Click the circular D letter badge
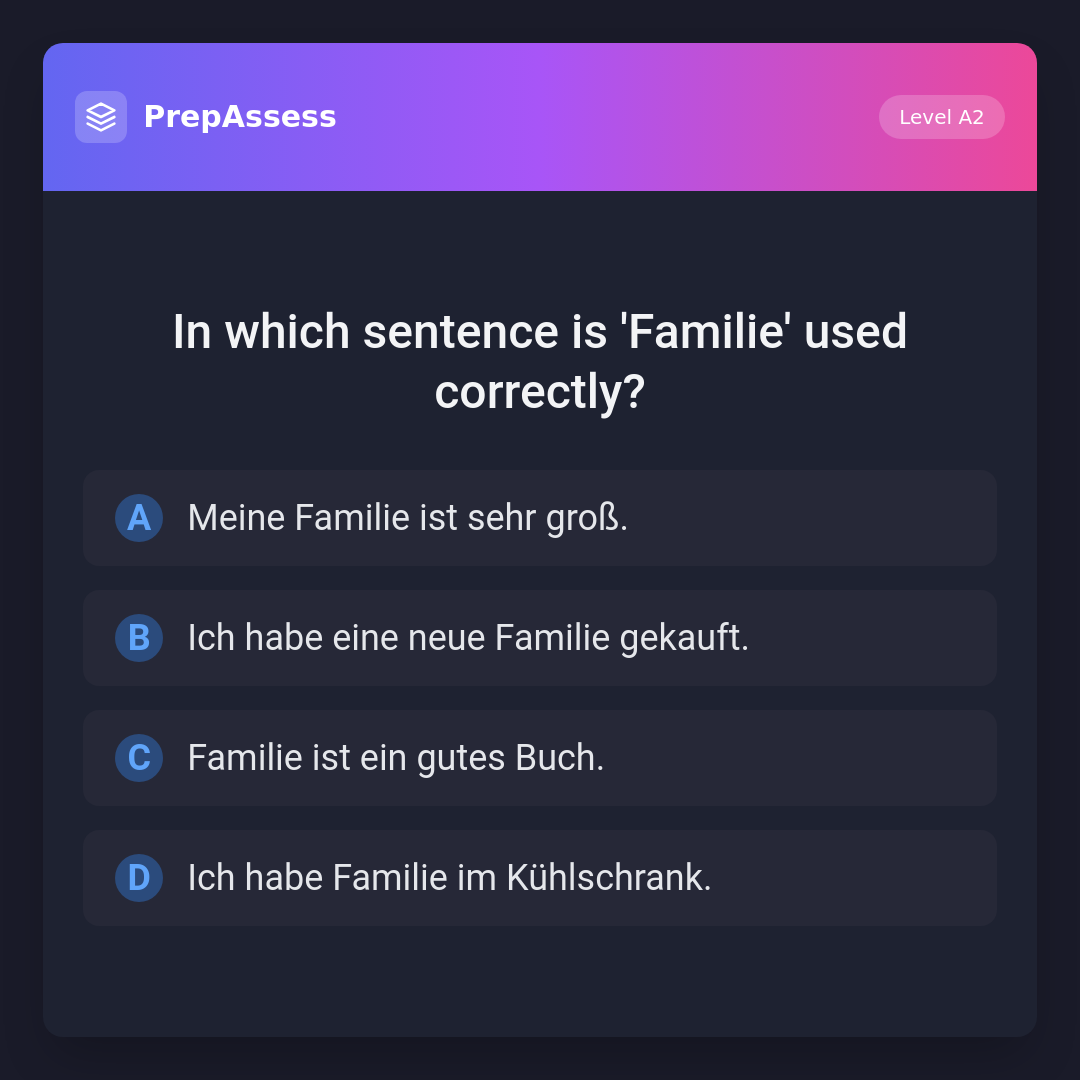The height and width of the screenshot is (1080, 1080). pyautogui.click(x=139, y=878)
